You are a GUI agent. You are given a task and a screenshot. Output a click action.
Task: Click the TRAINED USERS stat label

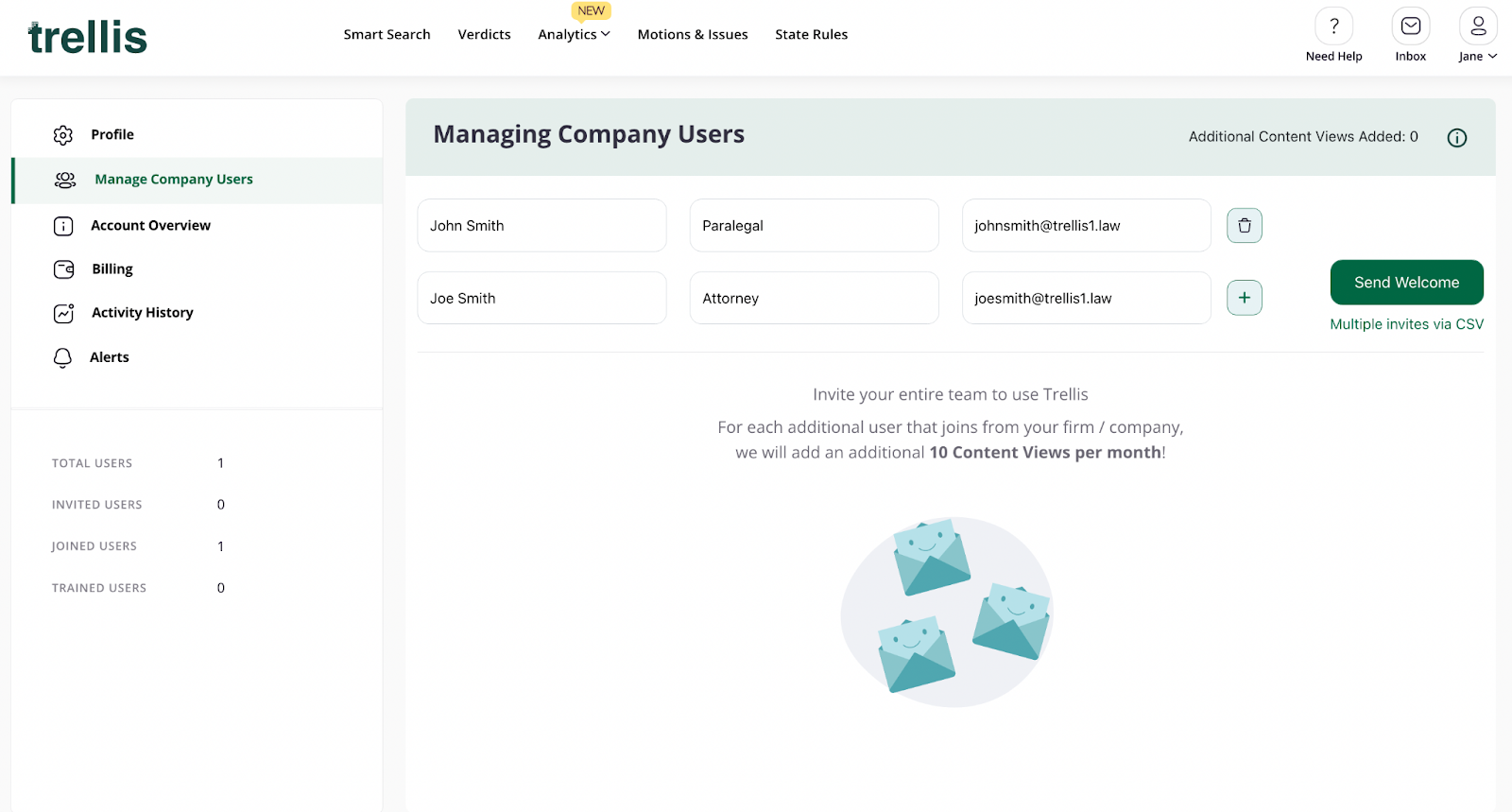click(99, 588)
